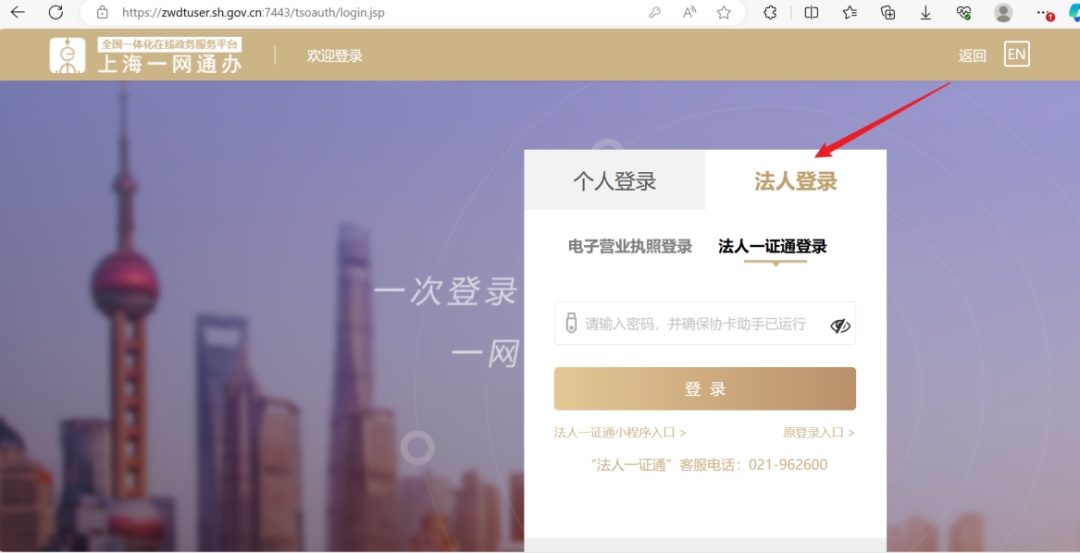Open the browser Extensions puzzle icon
This screenshot has width=1080, height=553.
click(770, 13)
